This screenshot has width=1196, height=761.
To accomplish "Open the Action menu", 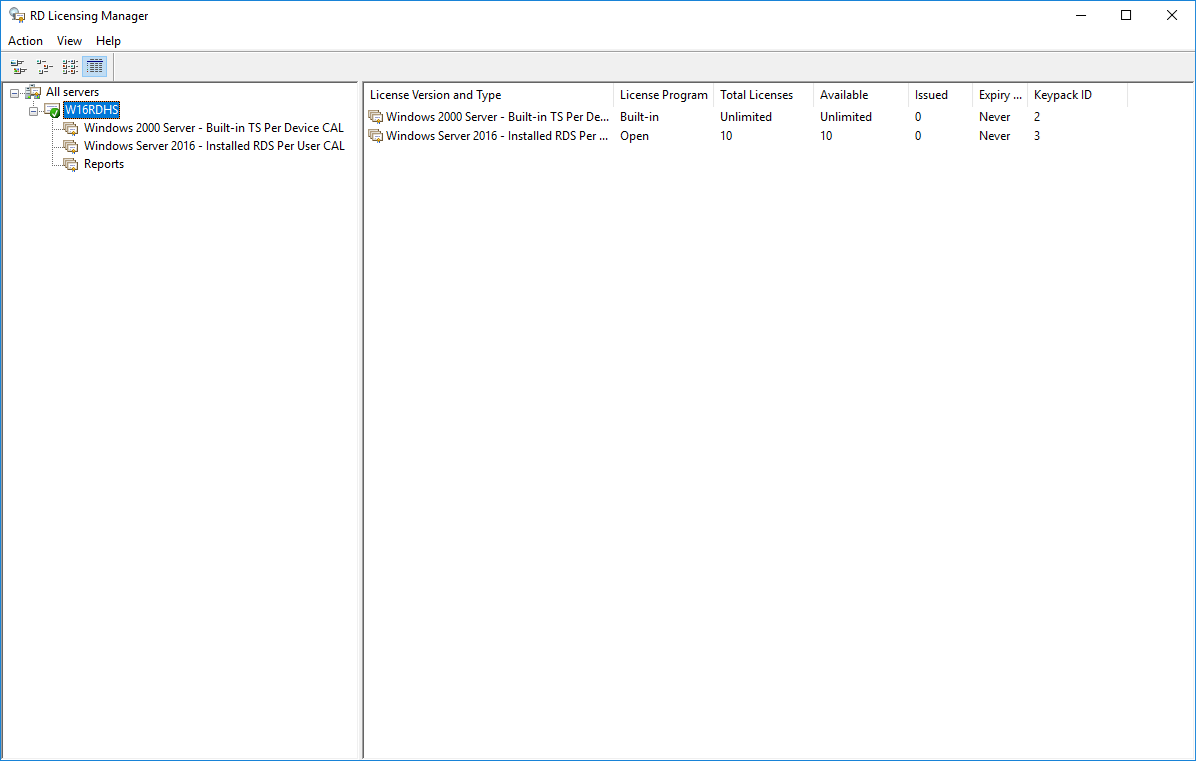I will point(25,41).
